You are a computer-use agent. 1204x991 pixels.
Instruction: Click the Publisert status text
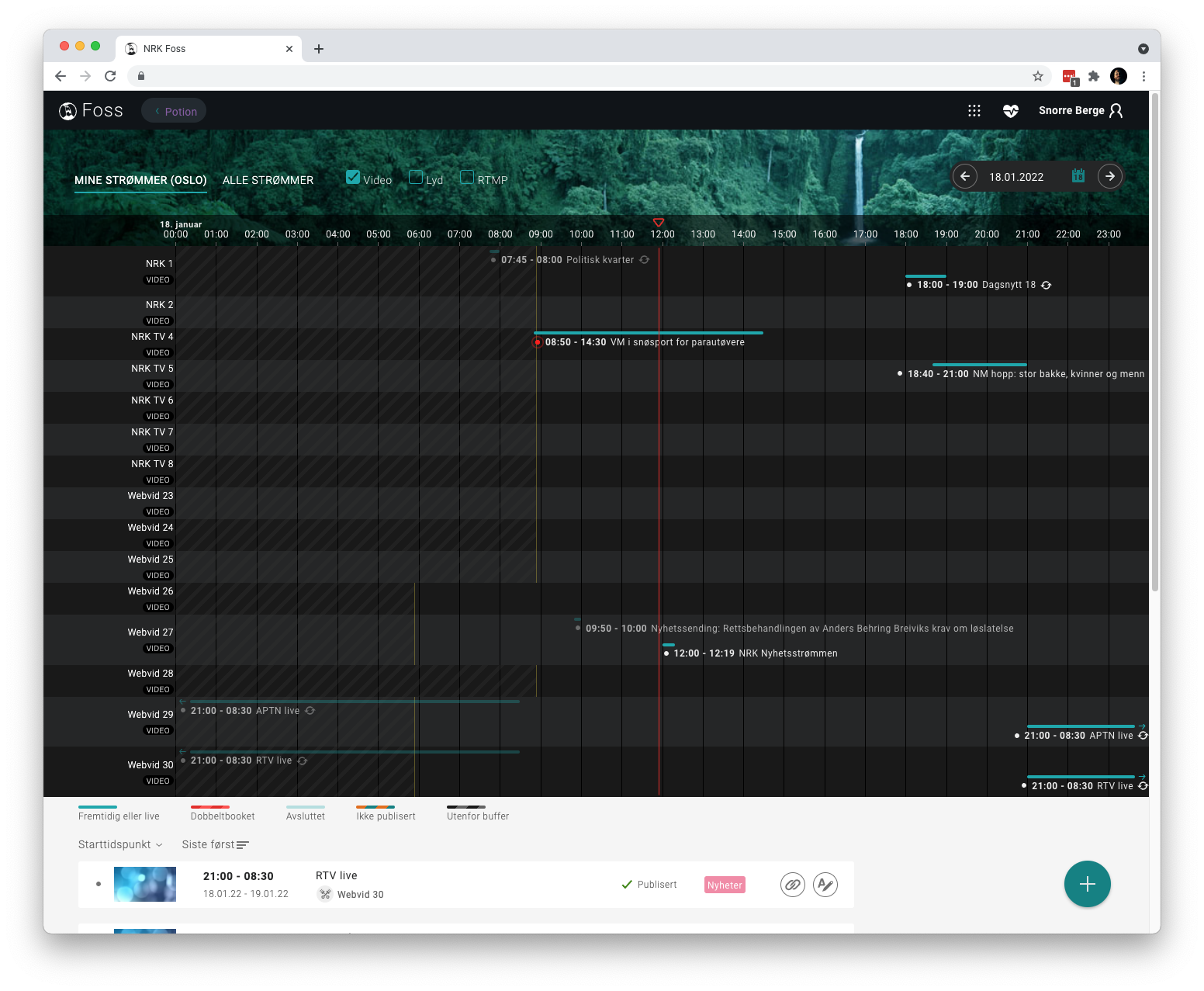pos(657,885)
